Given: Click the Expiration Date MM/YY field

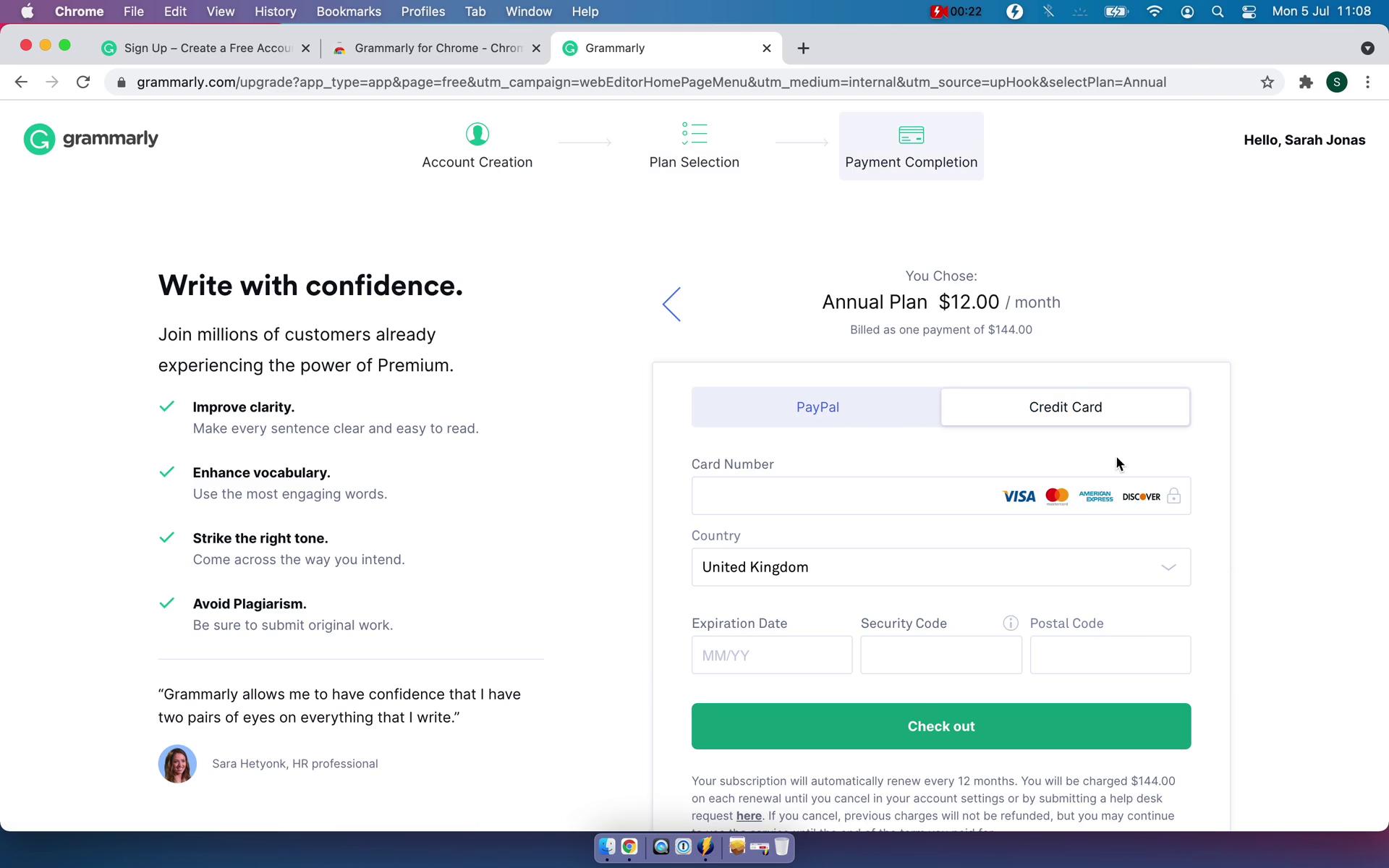Looking at the screenshot, I should pyautogui.click(x=772, y=655).
